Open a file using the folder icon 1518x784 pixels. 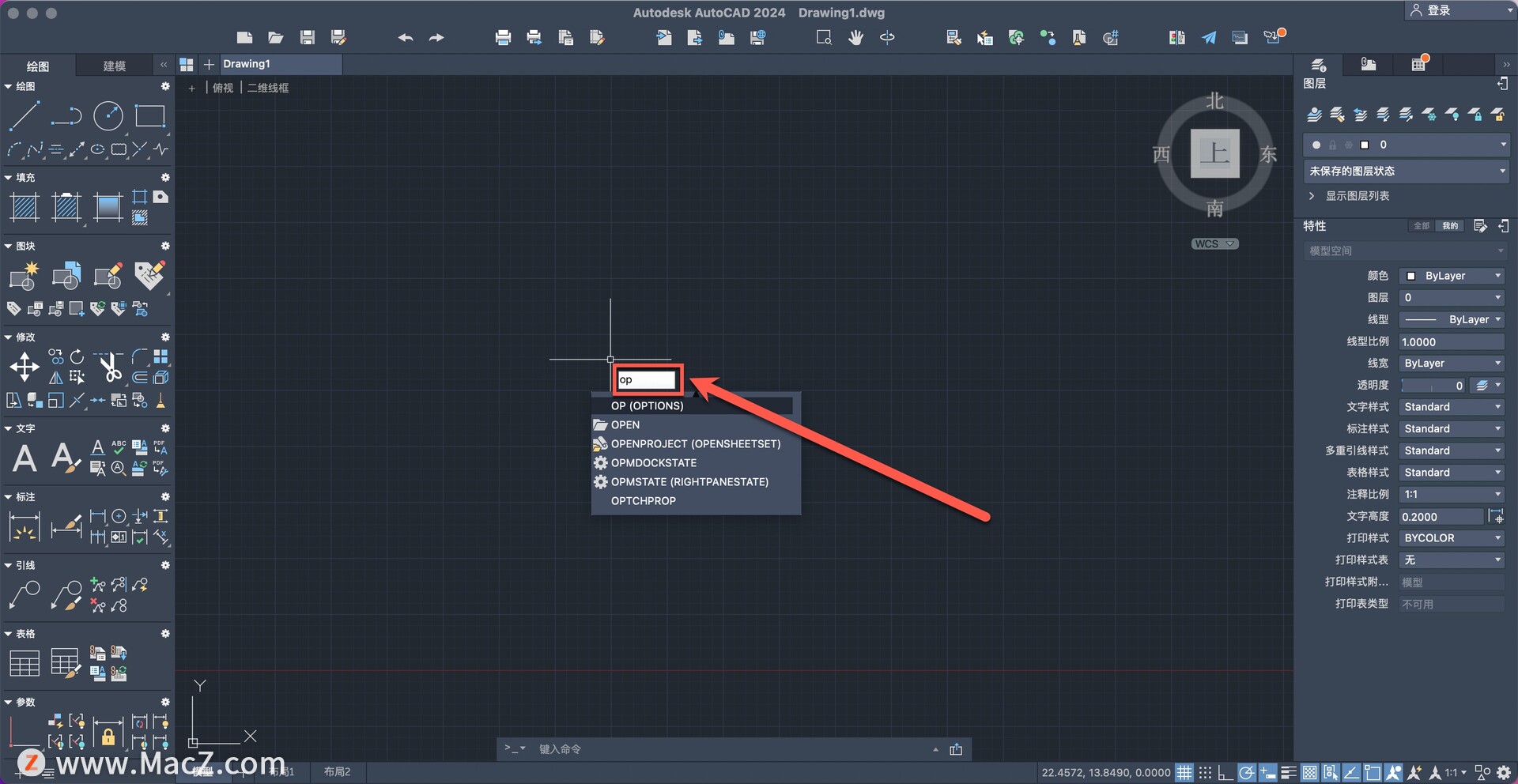[275, 37]
